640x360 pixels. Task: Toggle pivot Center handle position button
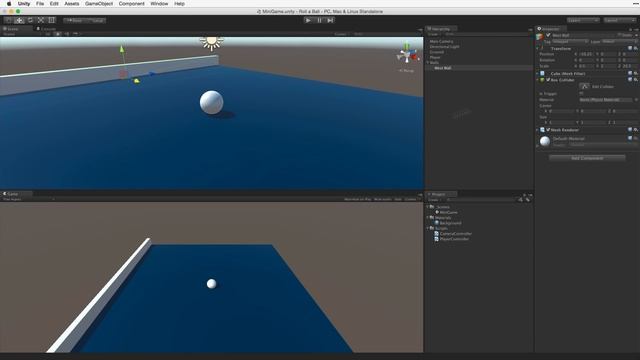(x=74, y=20)
